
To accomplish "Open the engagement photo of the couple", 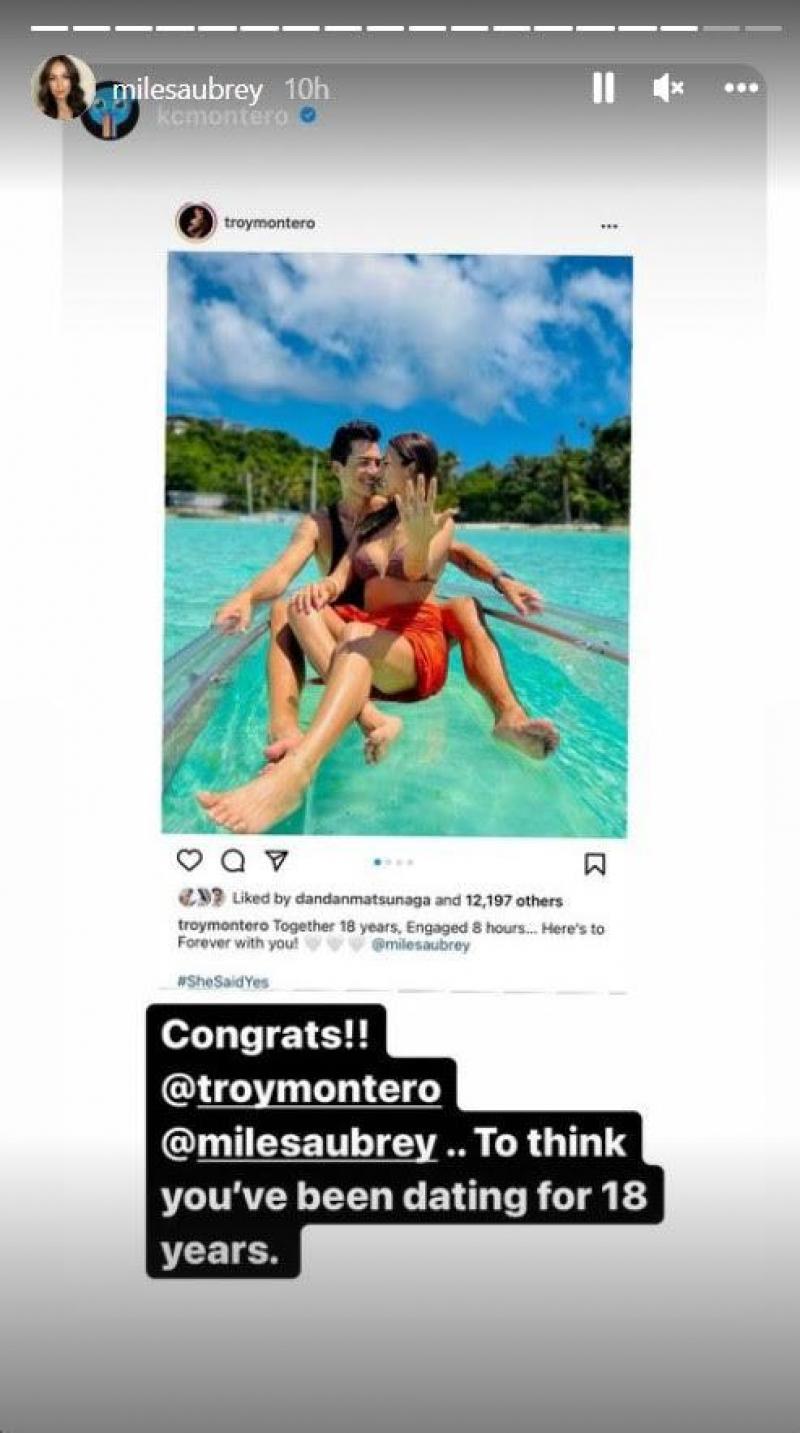I will point(397,544).
